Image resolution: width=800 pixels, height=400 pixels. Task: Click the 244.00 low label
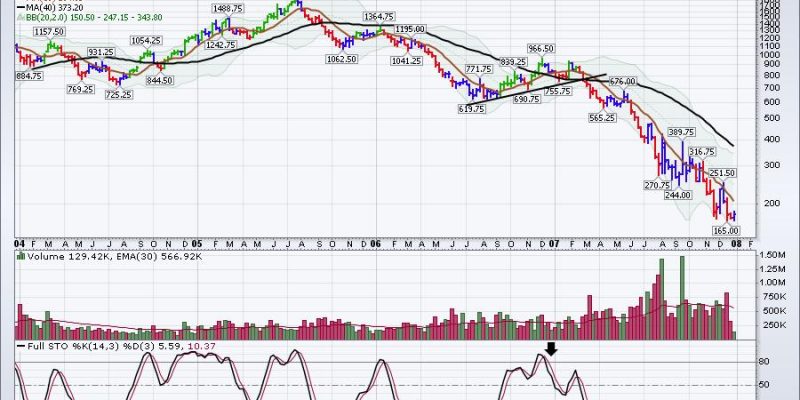678,195
